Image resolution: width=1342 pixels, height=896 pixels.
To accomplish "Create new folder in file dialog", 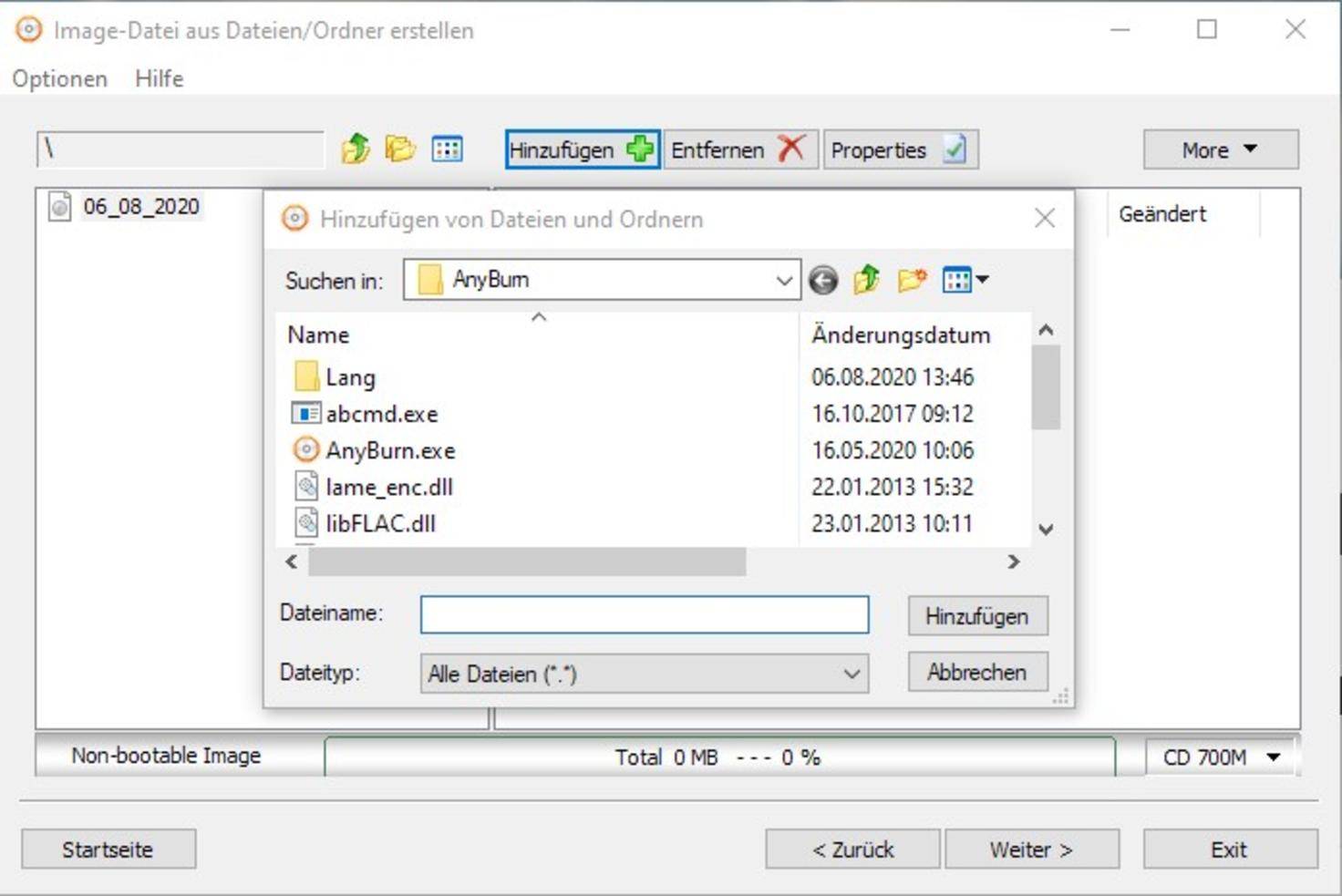I will coord(912,280).
